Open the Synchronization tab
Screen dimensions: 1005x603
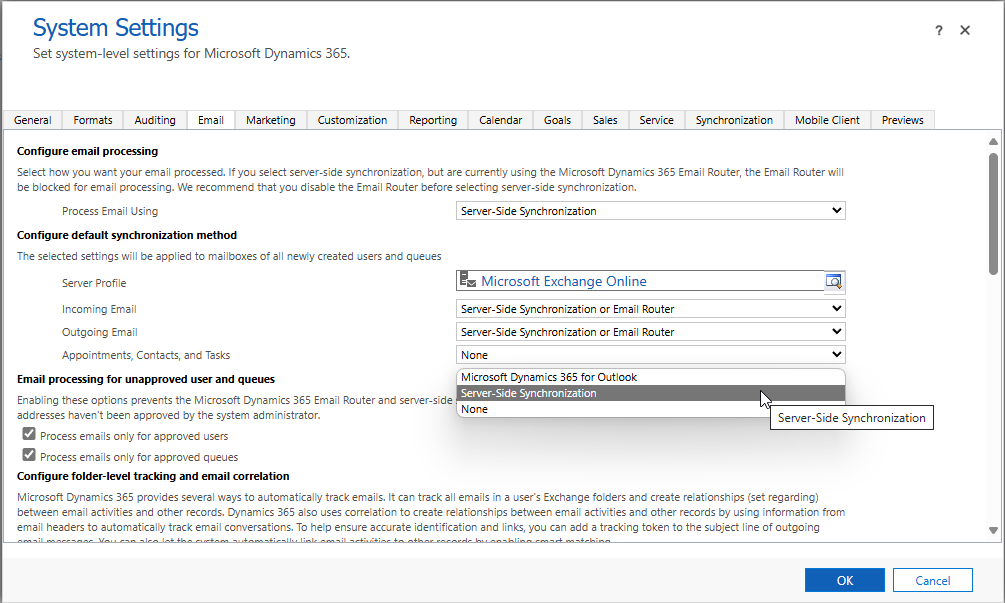pos(735,120)
